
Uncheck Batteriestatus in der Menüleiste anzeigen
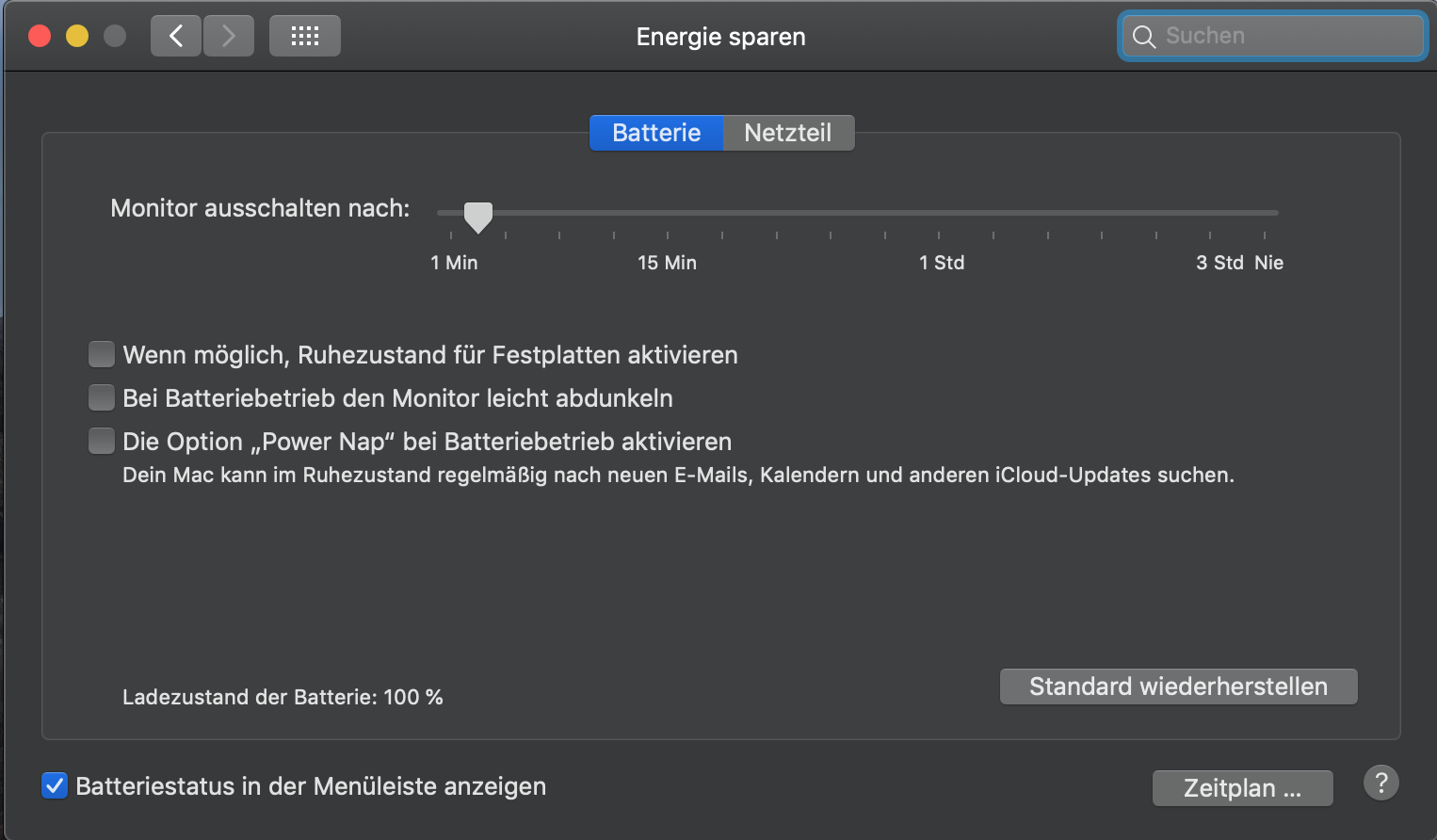pyautogui.click(x=55, y=786)
